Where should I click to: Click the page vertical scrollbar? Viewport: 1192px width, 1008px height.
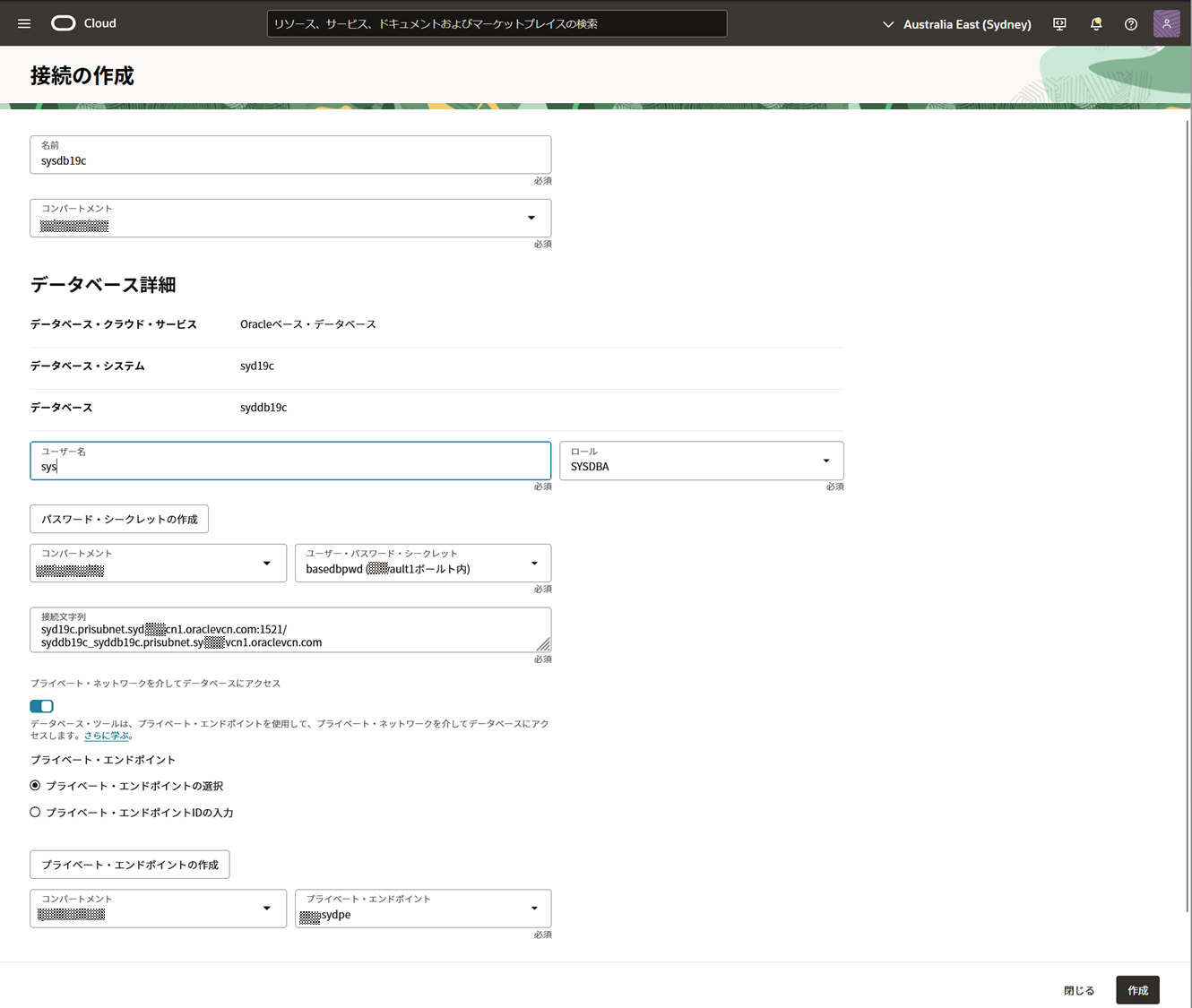1188,515
